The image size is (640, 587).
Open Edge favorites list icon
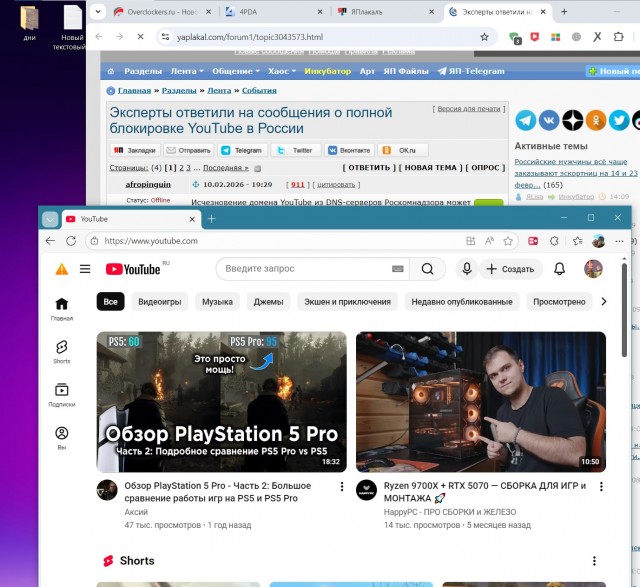(577, 241)
